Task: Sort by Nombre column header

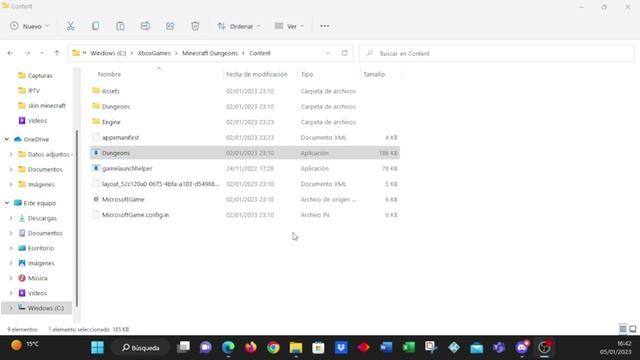Action: pos(109,74)
